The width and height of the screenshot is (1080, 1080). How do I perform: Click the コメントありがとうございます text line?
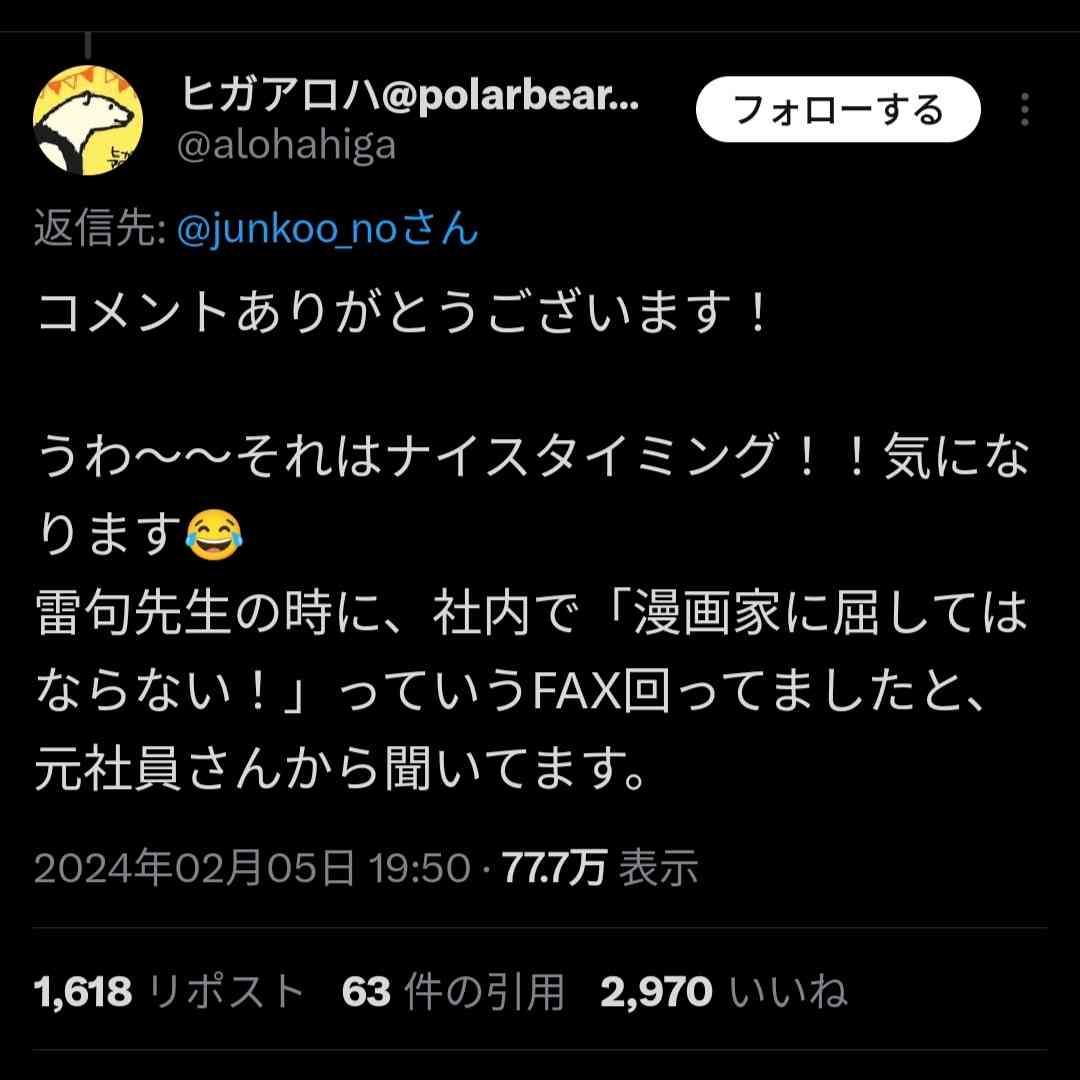[404, 312]
